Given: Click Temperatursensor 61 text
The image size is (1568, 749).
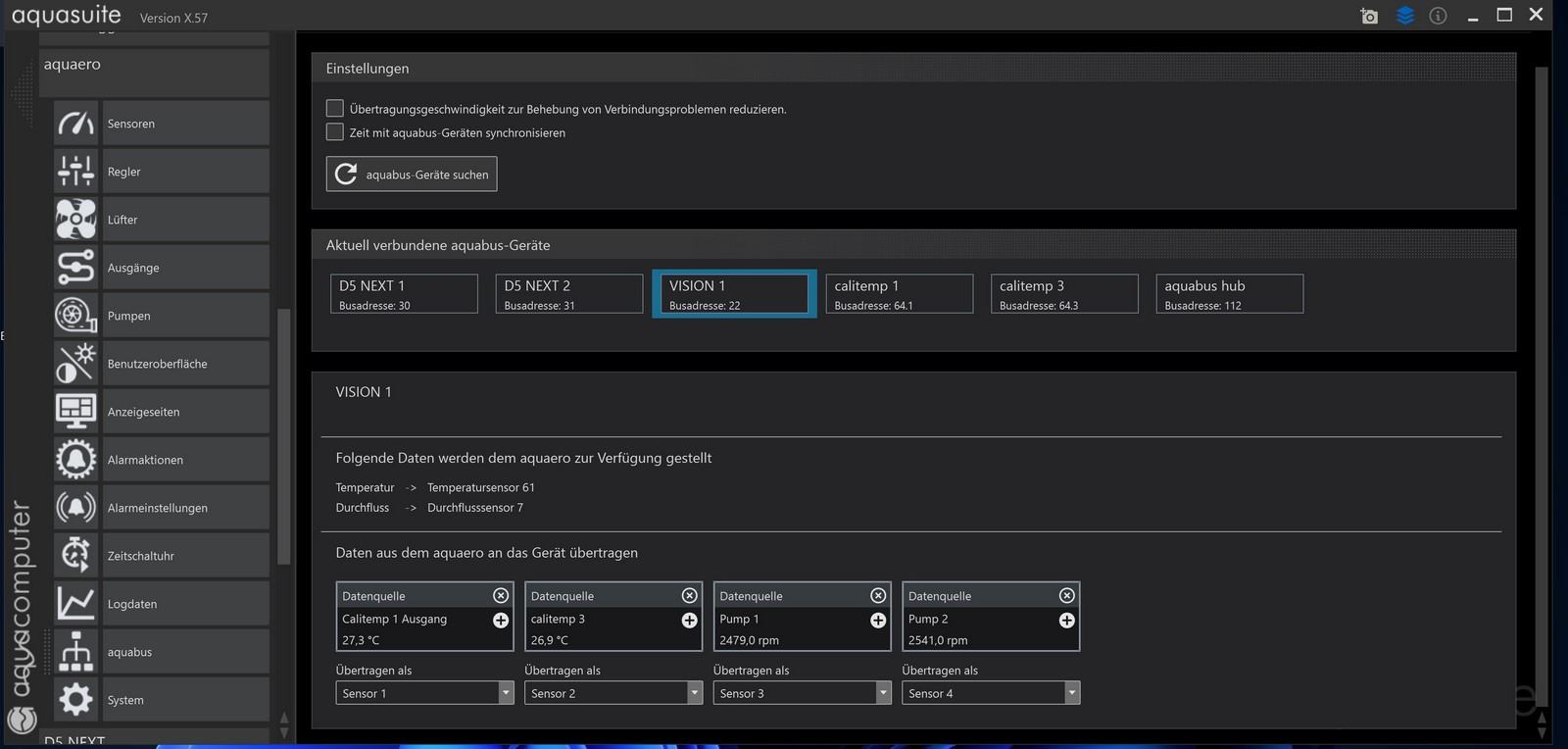Looking at the screenshot, I should tap(481, 487).
